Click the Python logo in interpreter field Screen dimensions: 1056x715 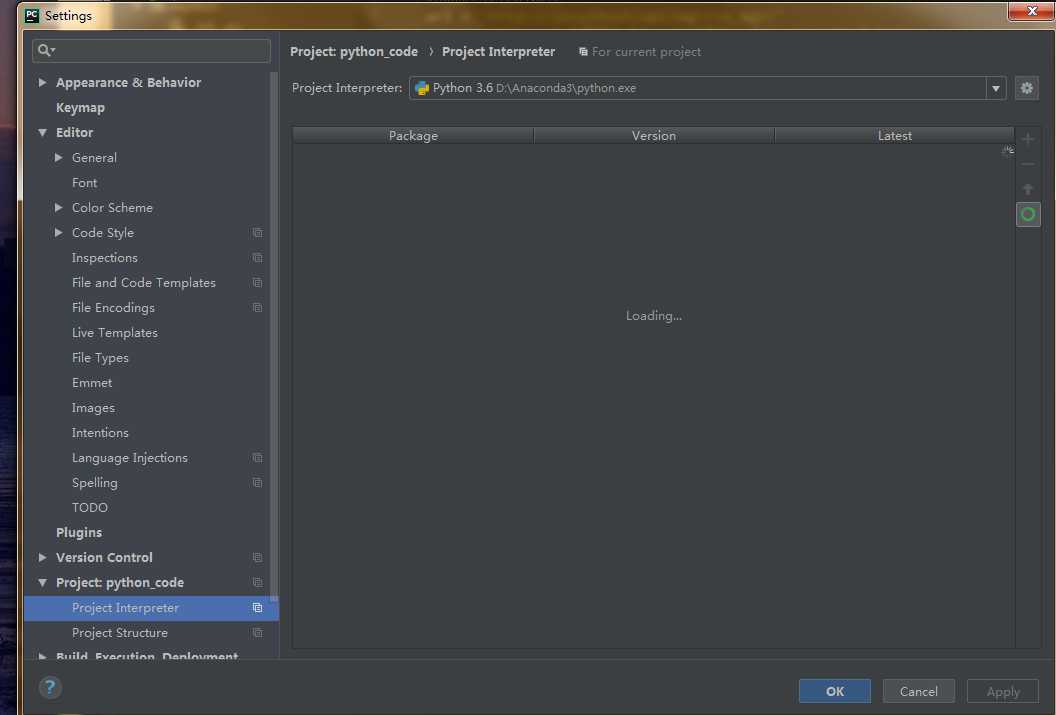click(x=422, y=88)
